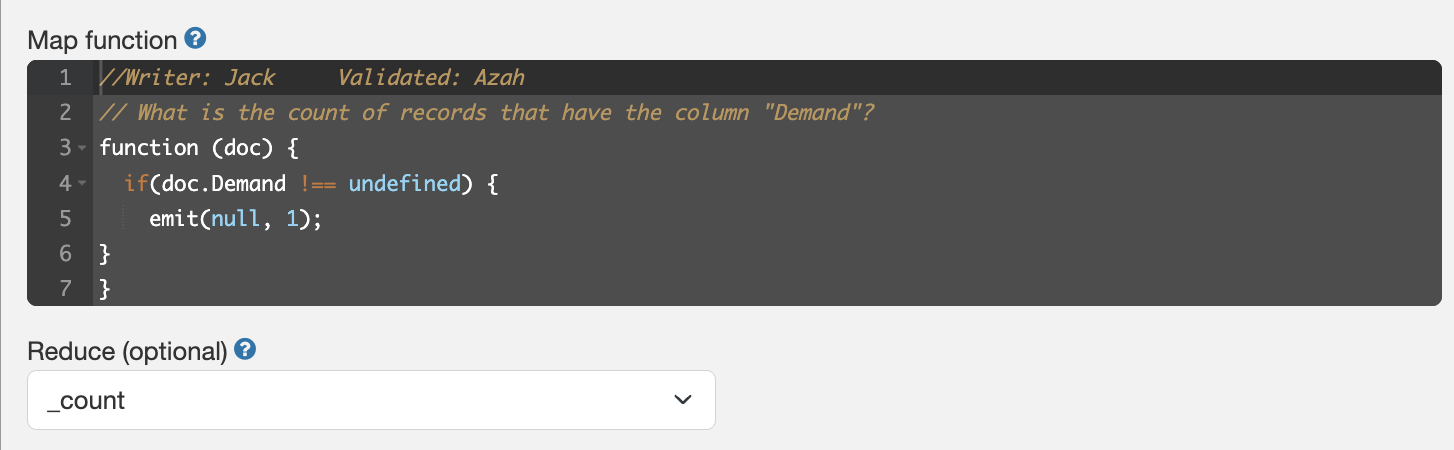The width and height of the screenshot is (1454, 450).
Task: Select line number 5 in the gutter
Action: click(x=65, y=219)
